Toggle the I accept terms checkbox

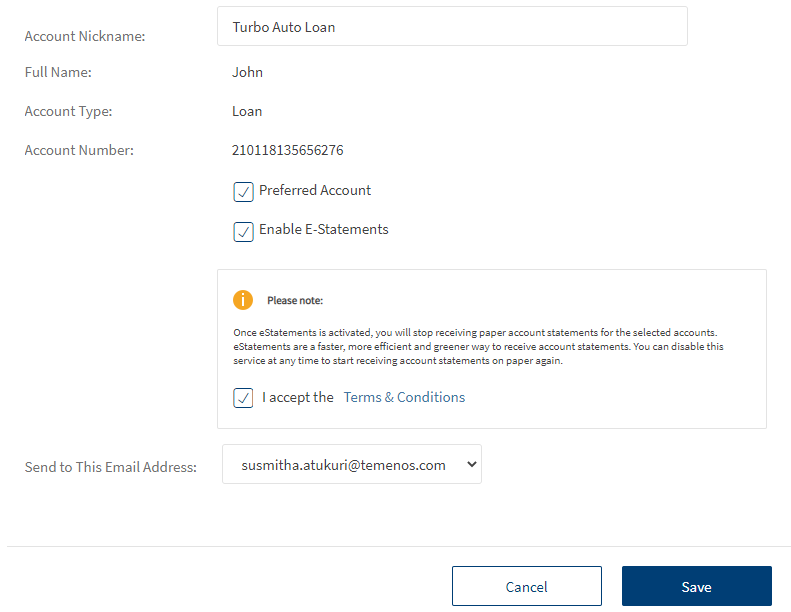point(243,398)
